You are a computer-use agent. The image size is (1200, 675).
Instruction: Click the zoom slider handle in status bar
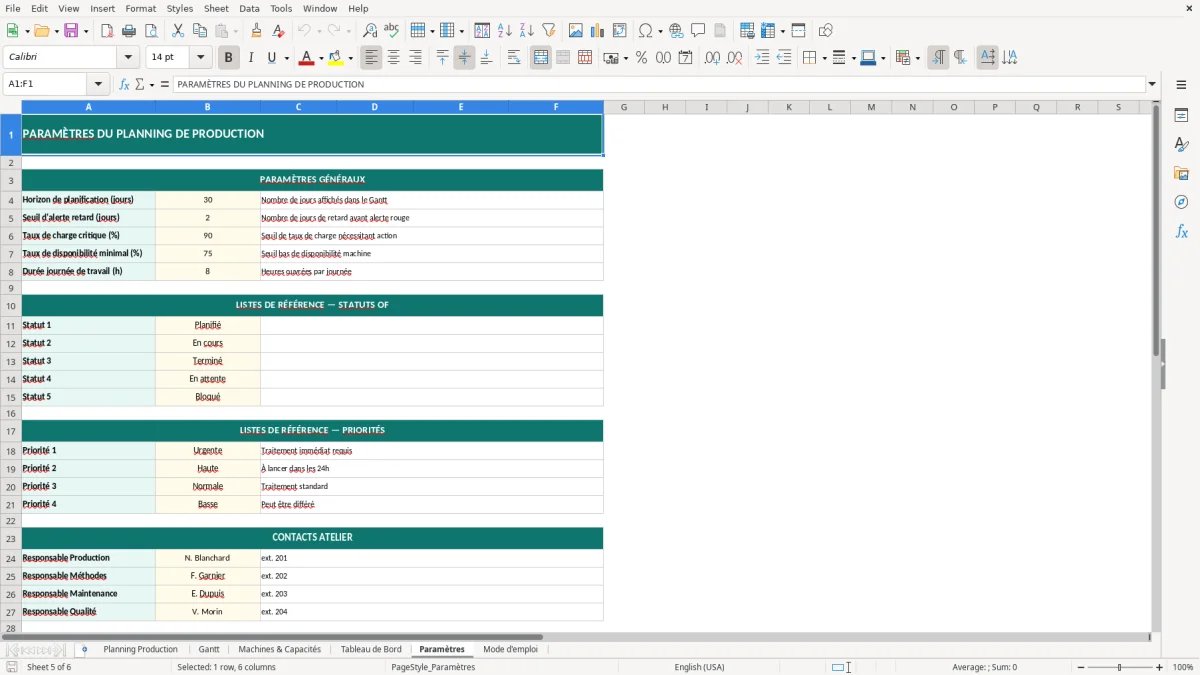click(1119, 667)
